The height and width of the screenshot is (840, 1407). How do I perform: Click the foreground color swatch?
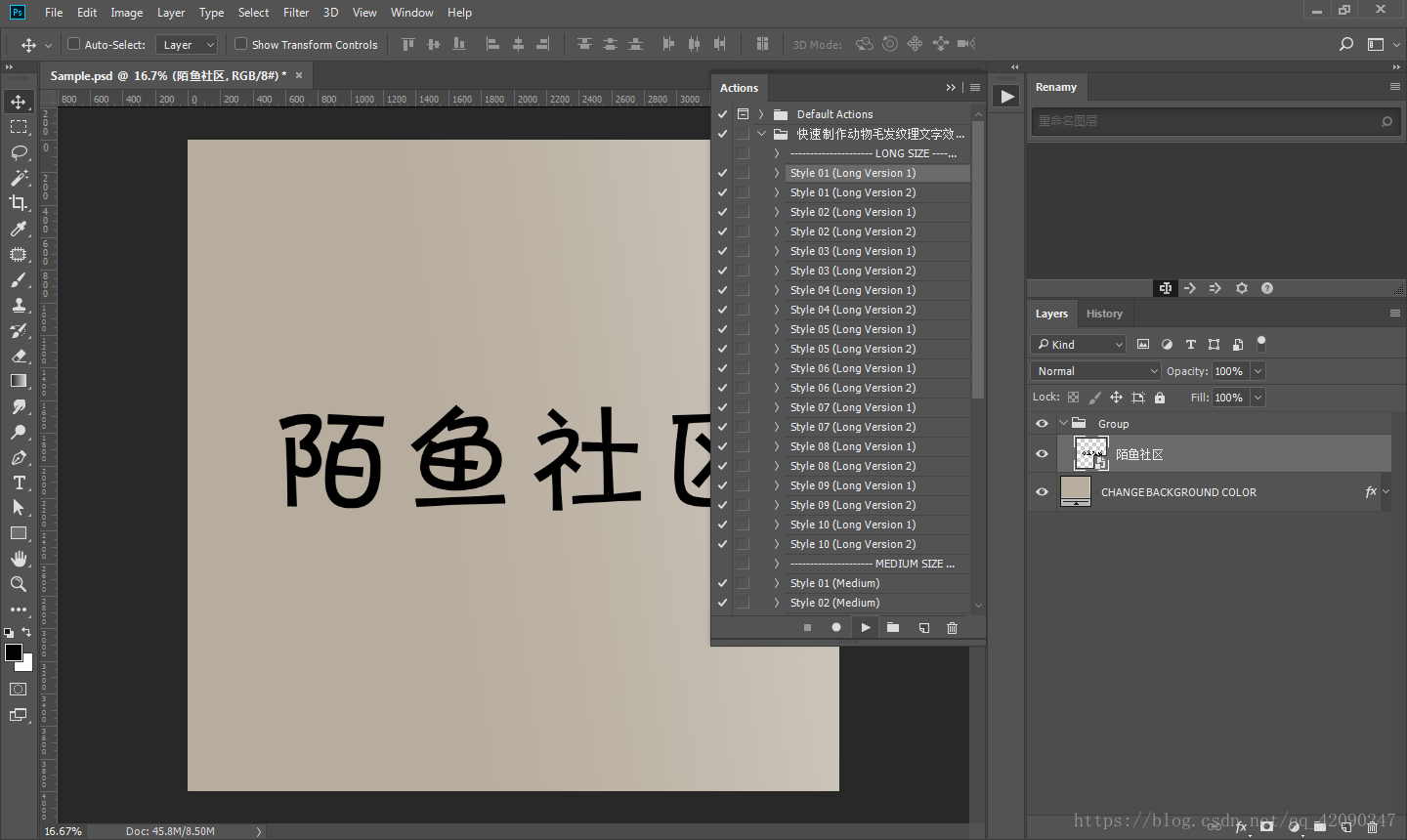(x=14, y=652)
